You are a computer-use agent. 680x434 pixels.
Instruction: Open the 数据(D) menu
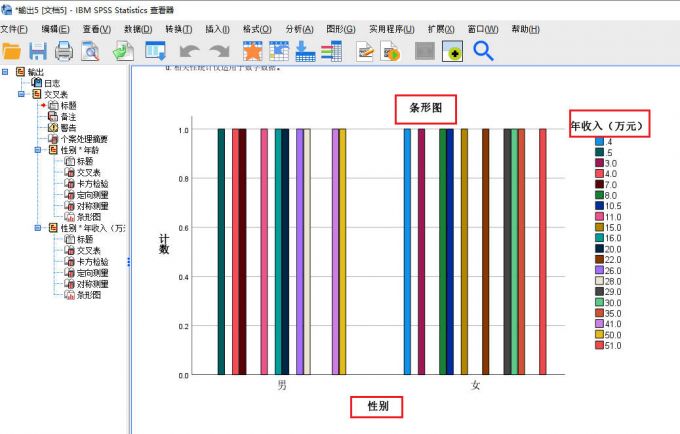138,29
